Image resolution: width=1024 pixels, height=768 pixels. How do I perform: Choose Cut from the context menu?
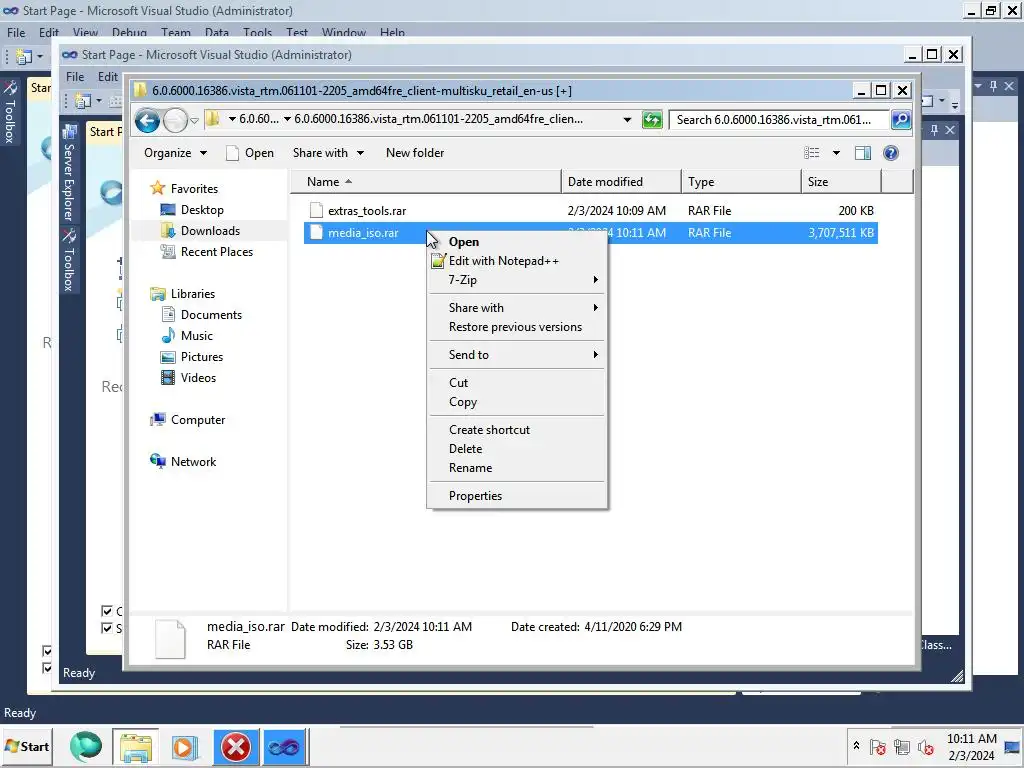point(516,383)
